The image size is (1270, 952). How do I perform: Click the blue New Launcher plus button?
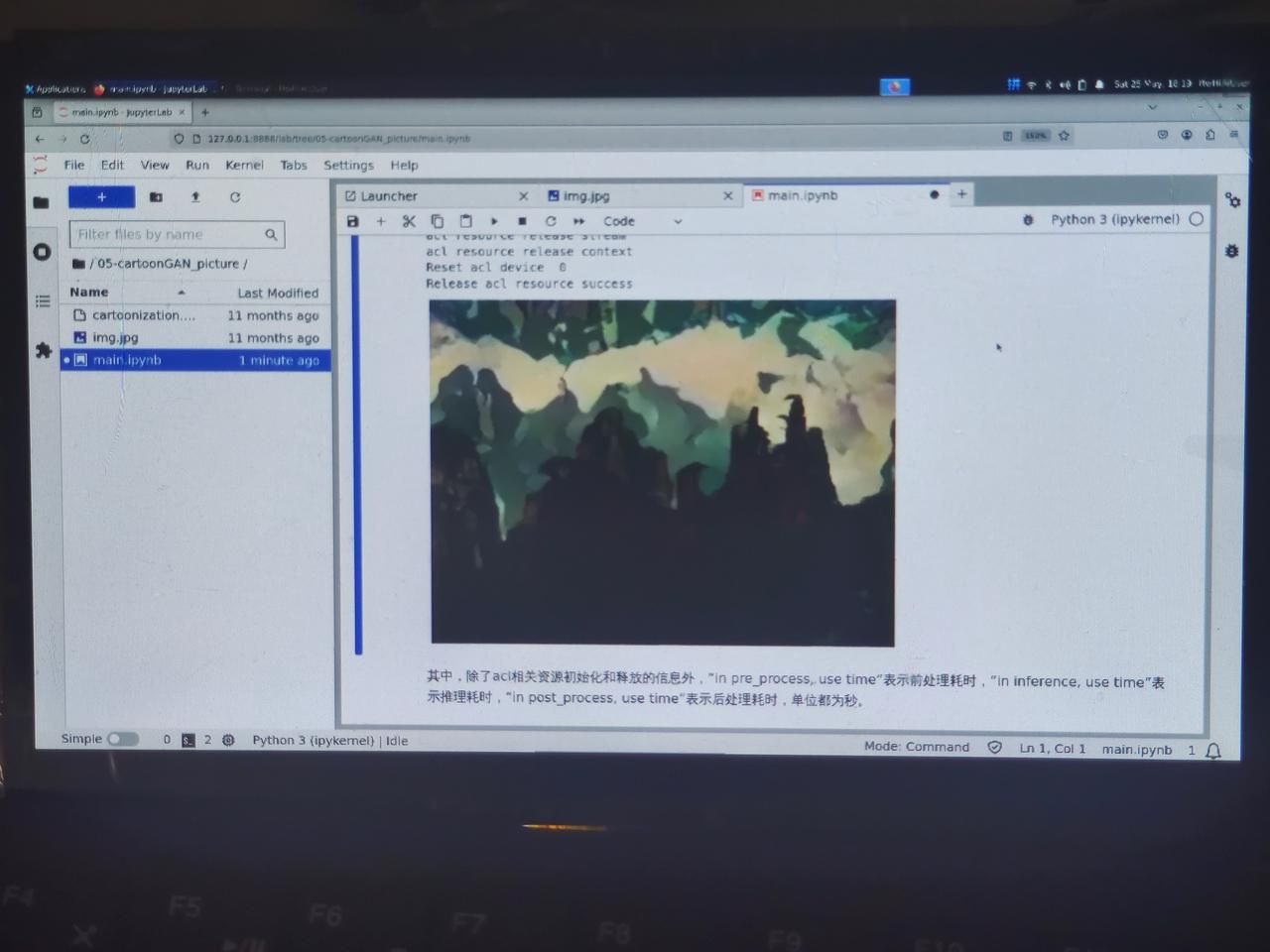click(x=101, y=197)
